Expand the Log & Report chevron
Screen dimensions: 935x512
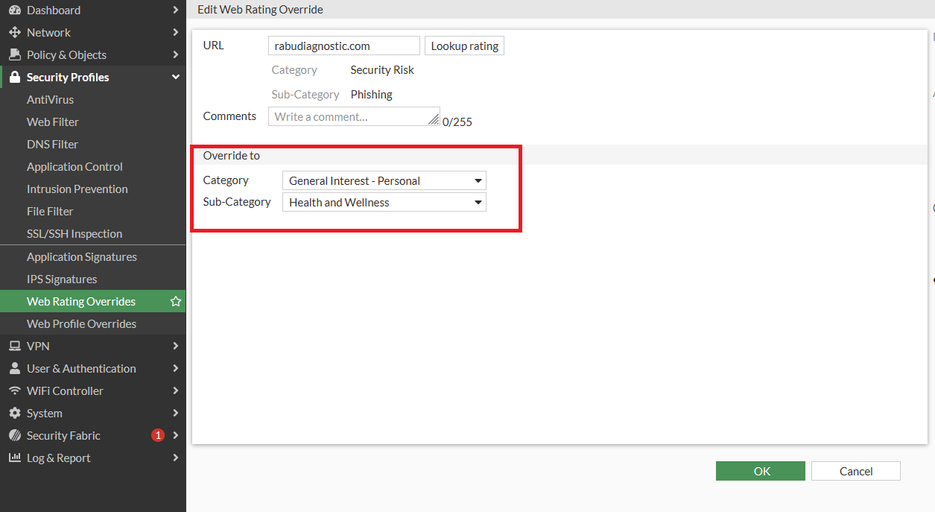click(x=175, y=458)
